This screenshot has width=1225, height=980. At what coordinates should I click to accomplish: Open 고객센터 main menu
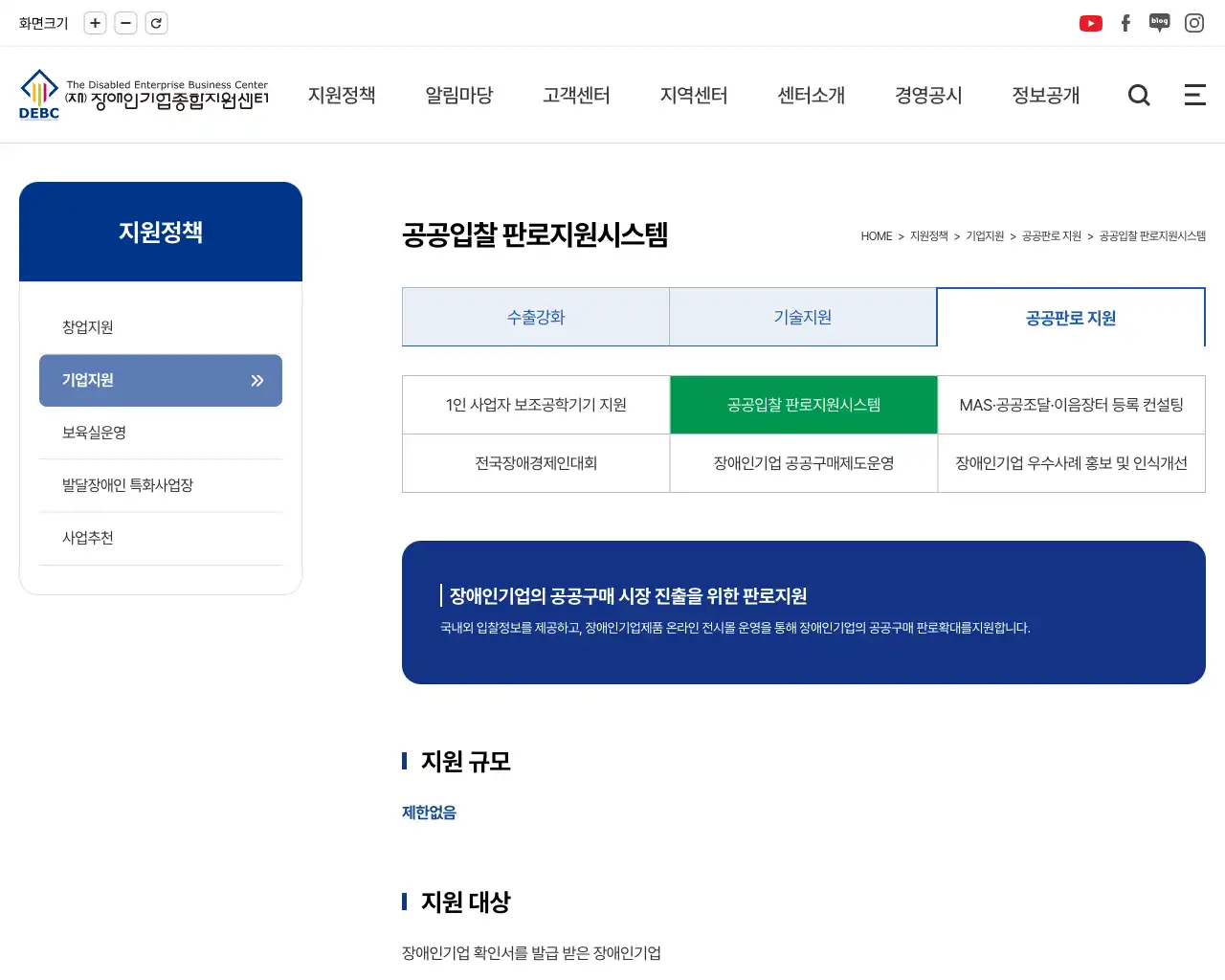[576, 95]
